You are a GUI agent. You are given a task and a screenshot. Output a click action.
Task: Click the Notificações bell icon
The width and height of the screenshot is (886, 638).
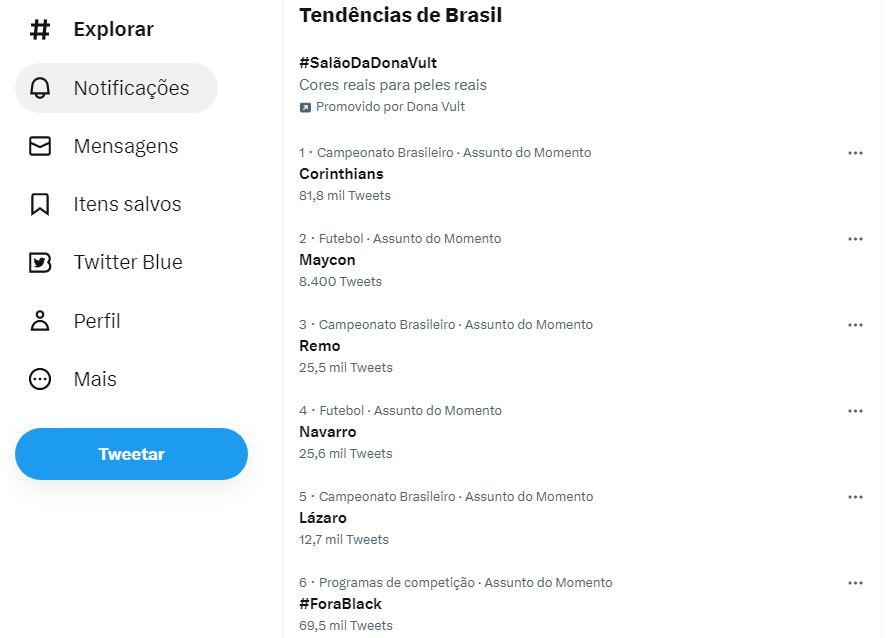(x=40, y=88)
